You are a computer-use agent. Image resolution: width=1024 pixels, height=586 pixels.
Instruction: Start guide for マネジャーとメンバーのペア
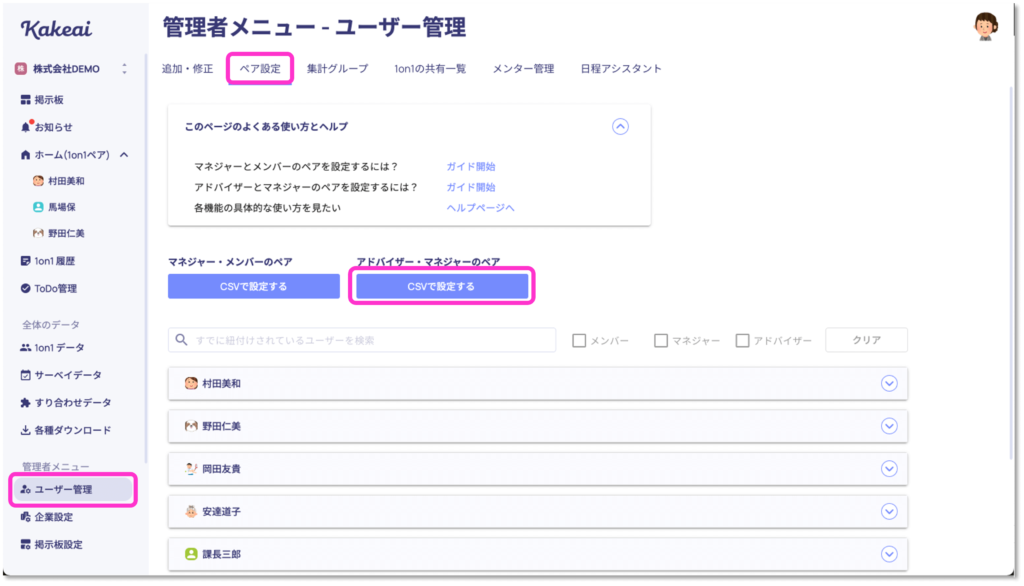point(471,167)
